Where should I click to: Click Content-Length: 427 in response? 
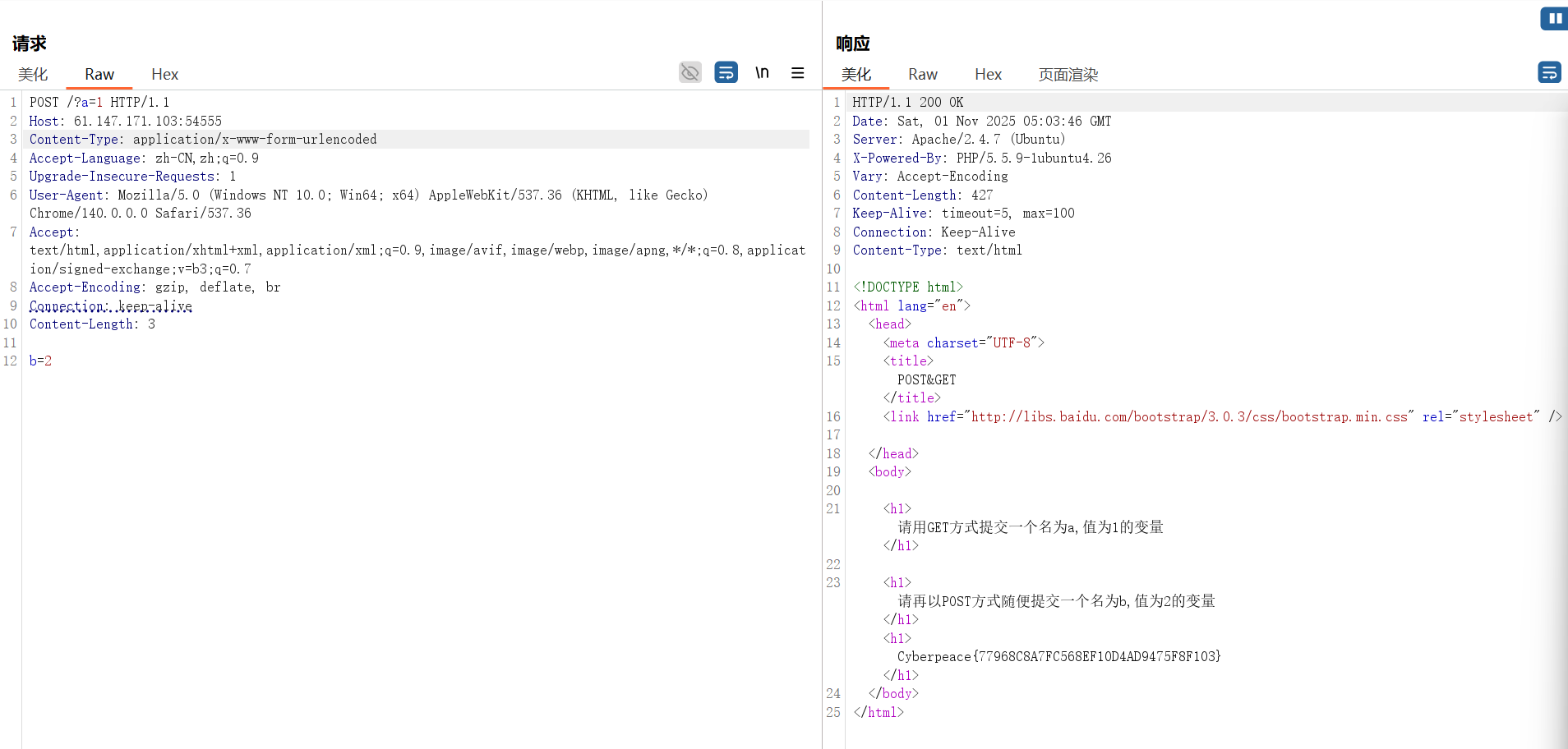[923, 195]
